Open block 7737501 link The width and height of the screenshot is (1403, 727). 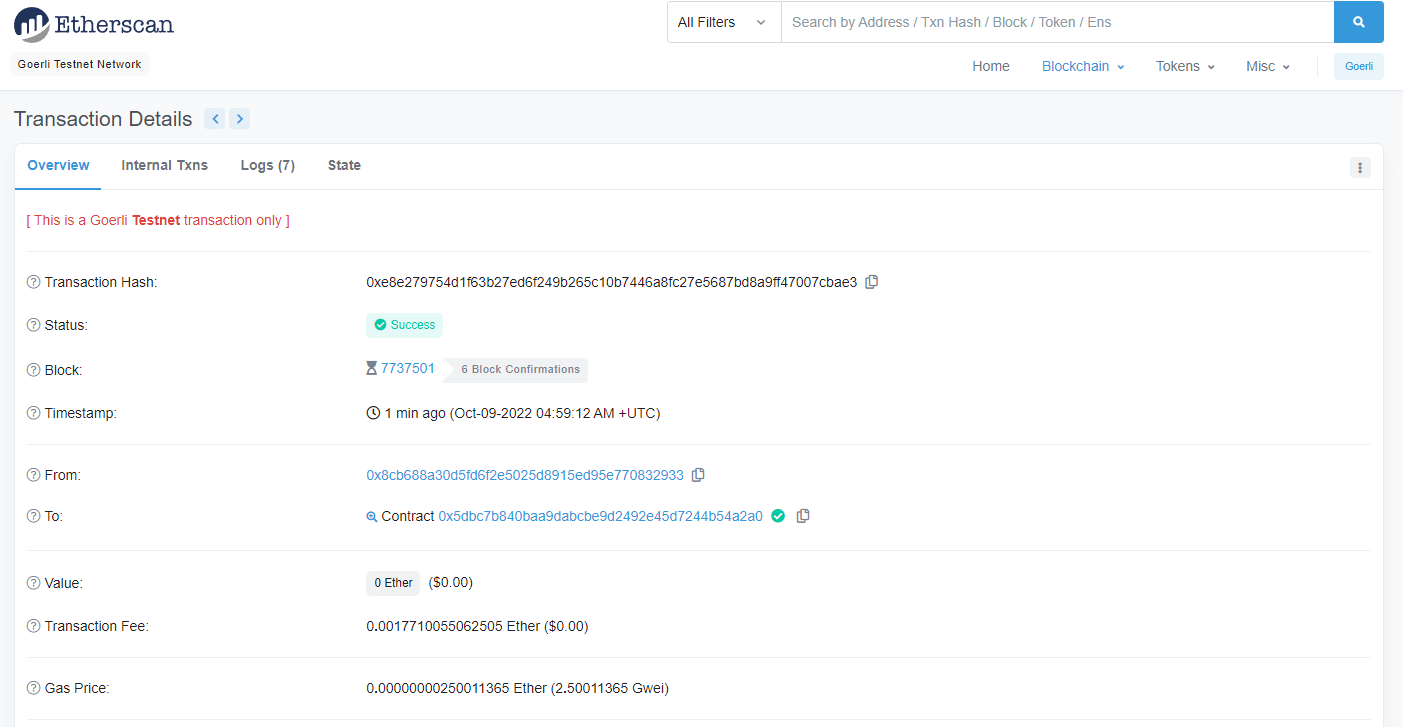(408, 369)
